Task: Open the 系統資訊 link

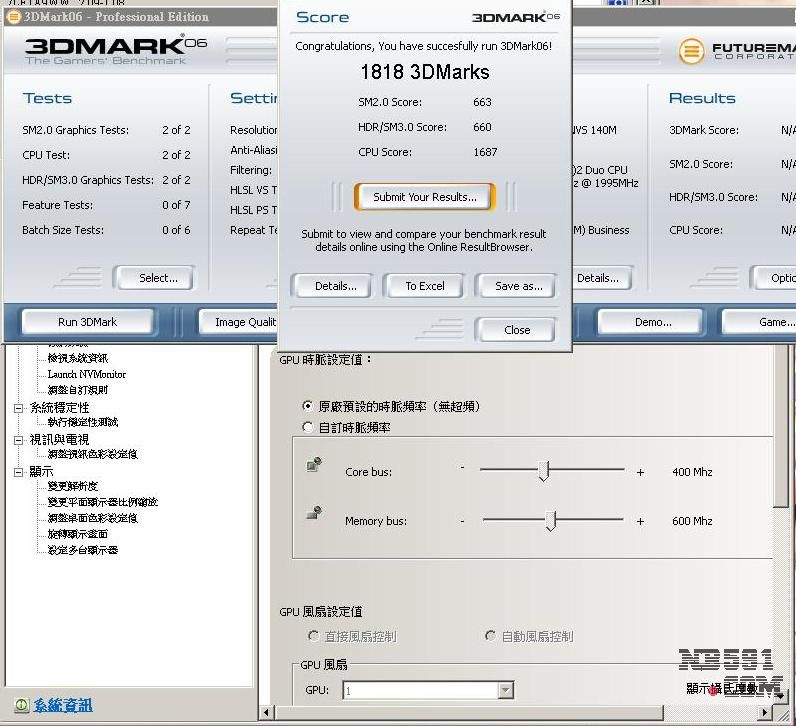Action: tap(63, 705)
